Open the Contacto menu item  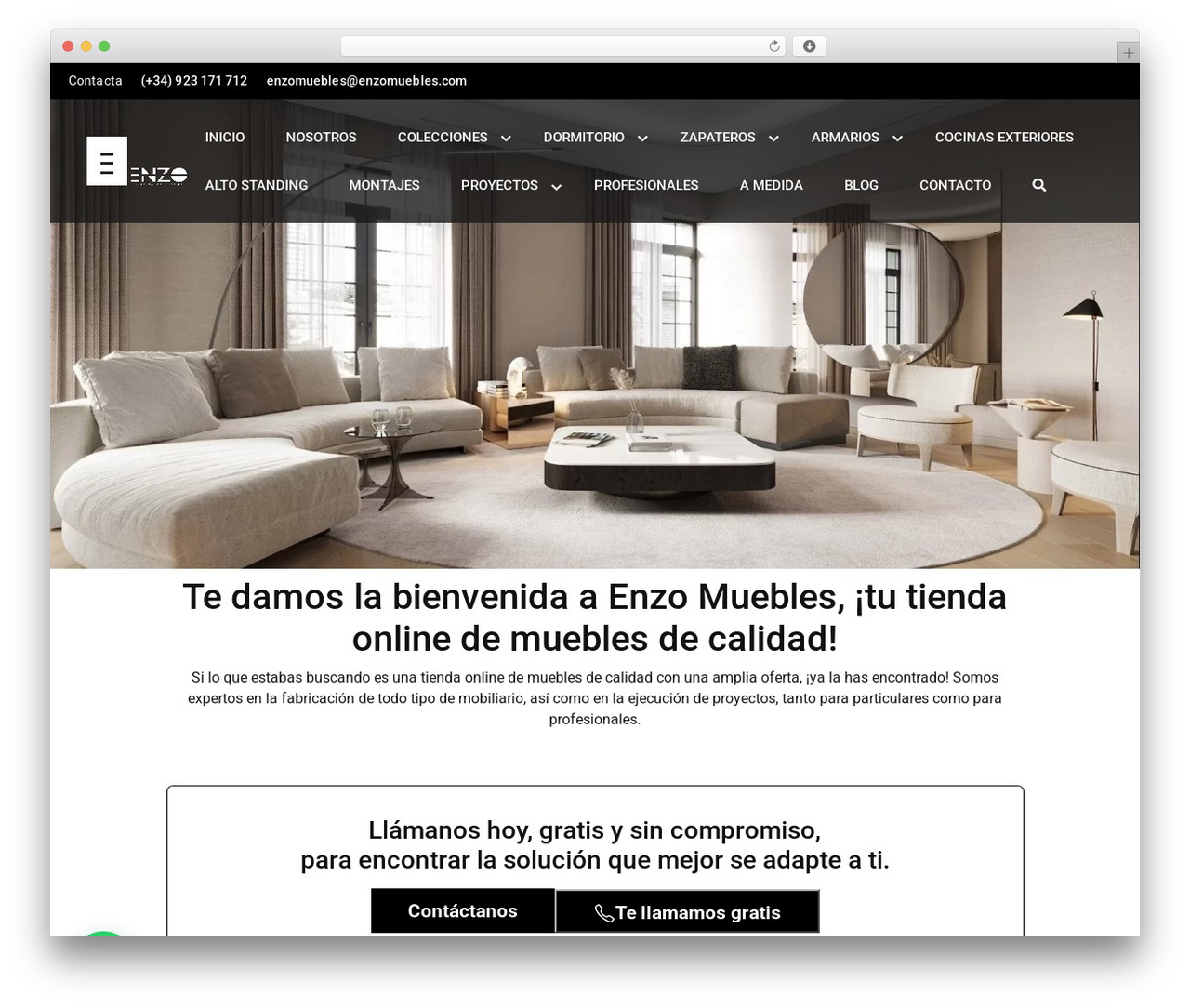tap(955, 185)
